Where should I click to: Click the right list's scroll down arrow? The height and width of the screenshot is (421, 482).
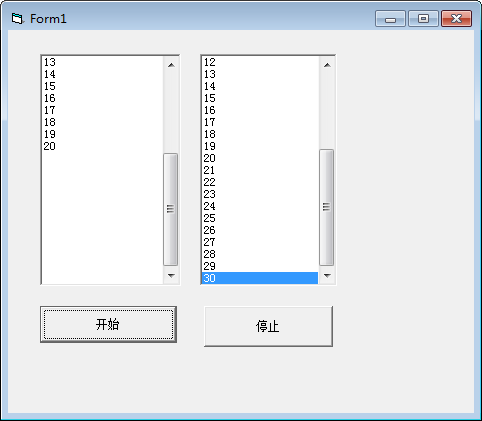click(x=327, y=275)
